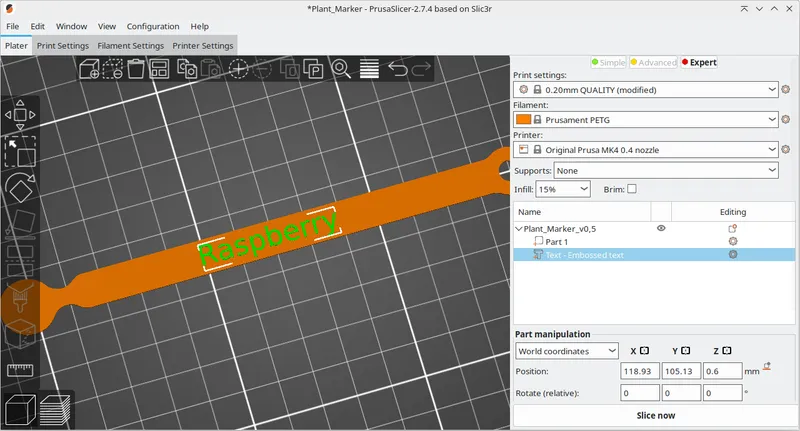Click the Delete all trash icon
Screen dimensions: 800x431
(x=136, y=68)
